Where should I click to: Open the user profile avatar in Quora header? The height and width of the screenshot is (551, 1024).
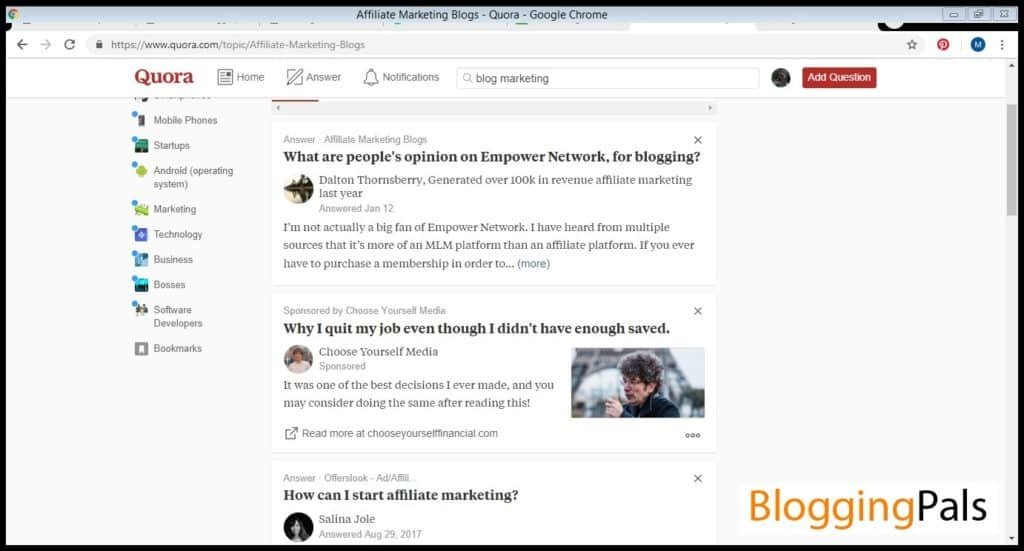tap(780, 78)
